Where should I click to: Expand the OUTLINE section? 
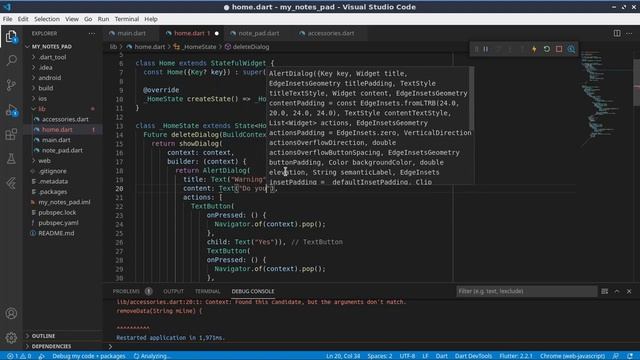(x=43, y=336)
